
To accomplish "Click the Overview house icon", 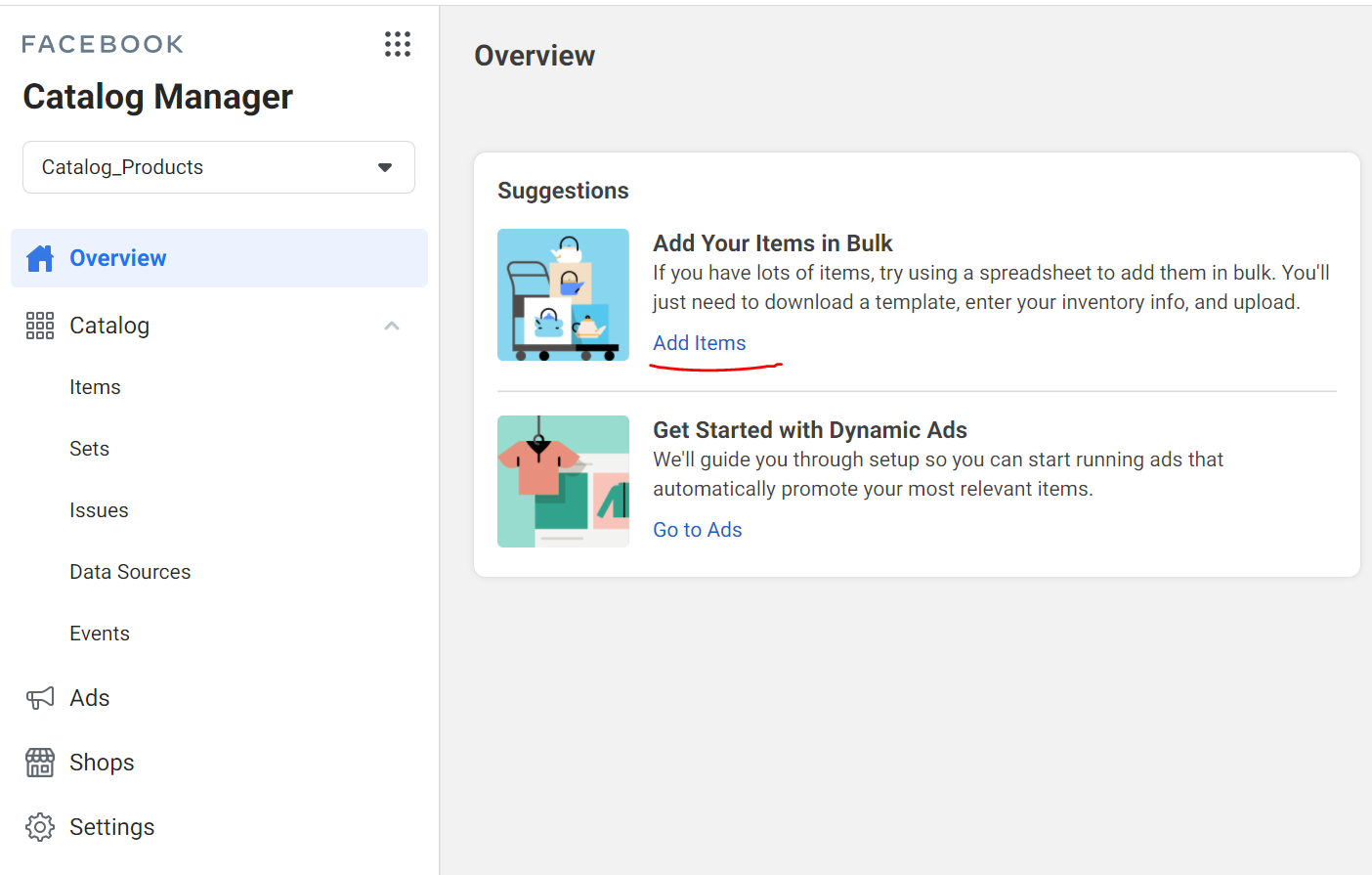I will (x=40, y=258).
